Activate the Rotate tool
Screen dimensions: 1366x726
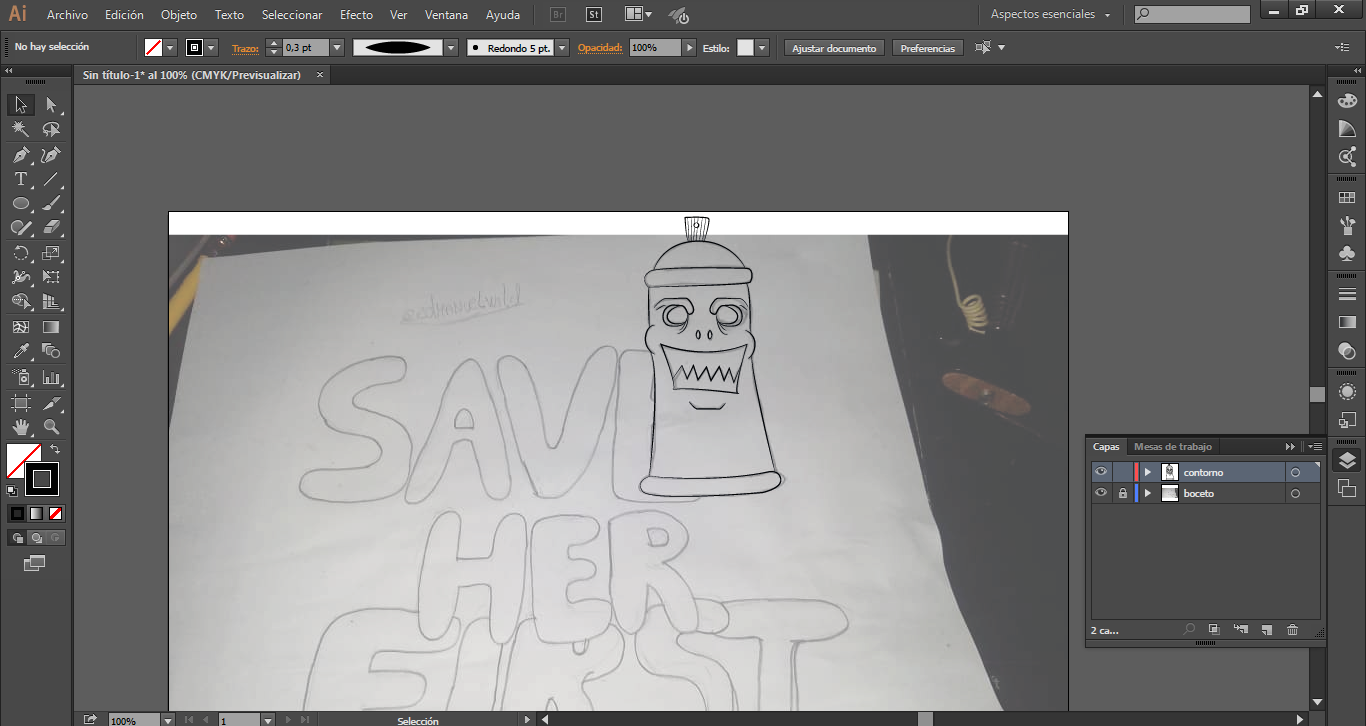(x=20, y=253)
